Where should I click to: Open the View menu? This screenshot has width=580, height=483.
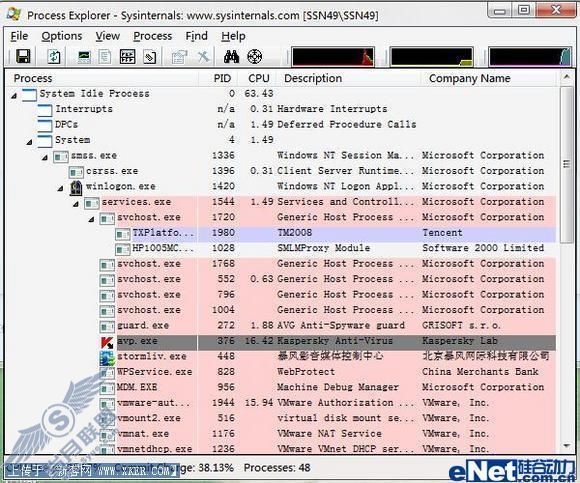[x=108, y=36]
